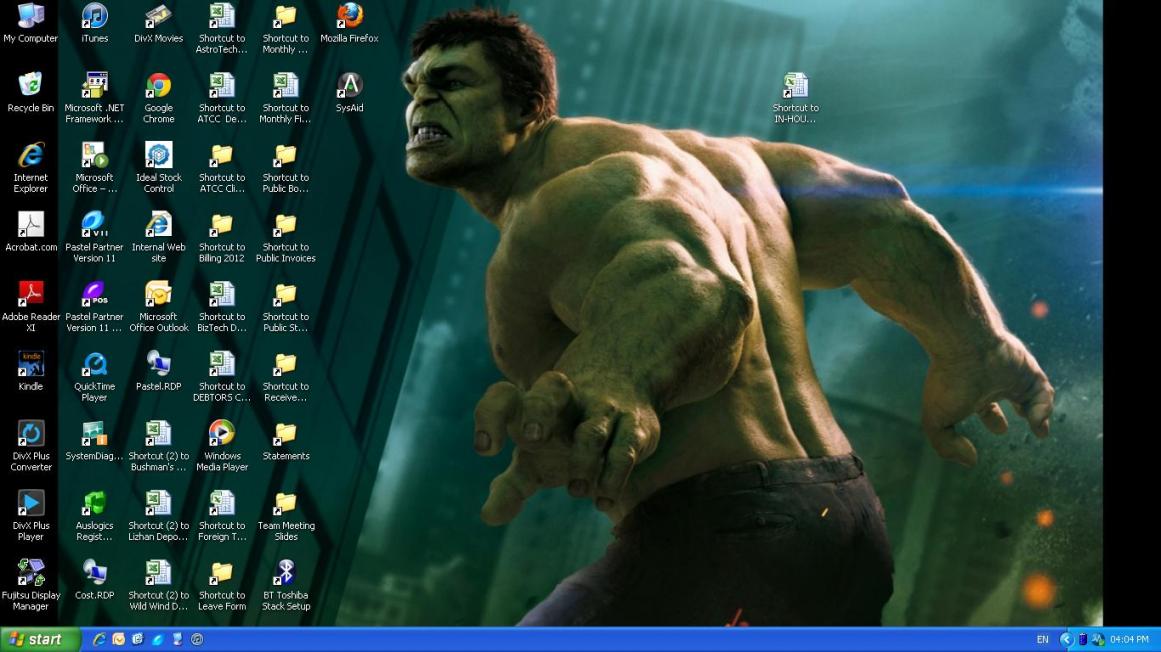Expand hidden system tray icons arrow
Screen dimensions: 1161x652
pyautogui.click(x=1066, y=639)
